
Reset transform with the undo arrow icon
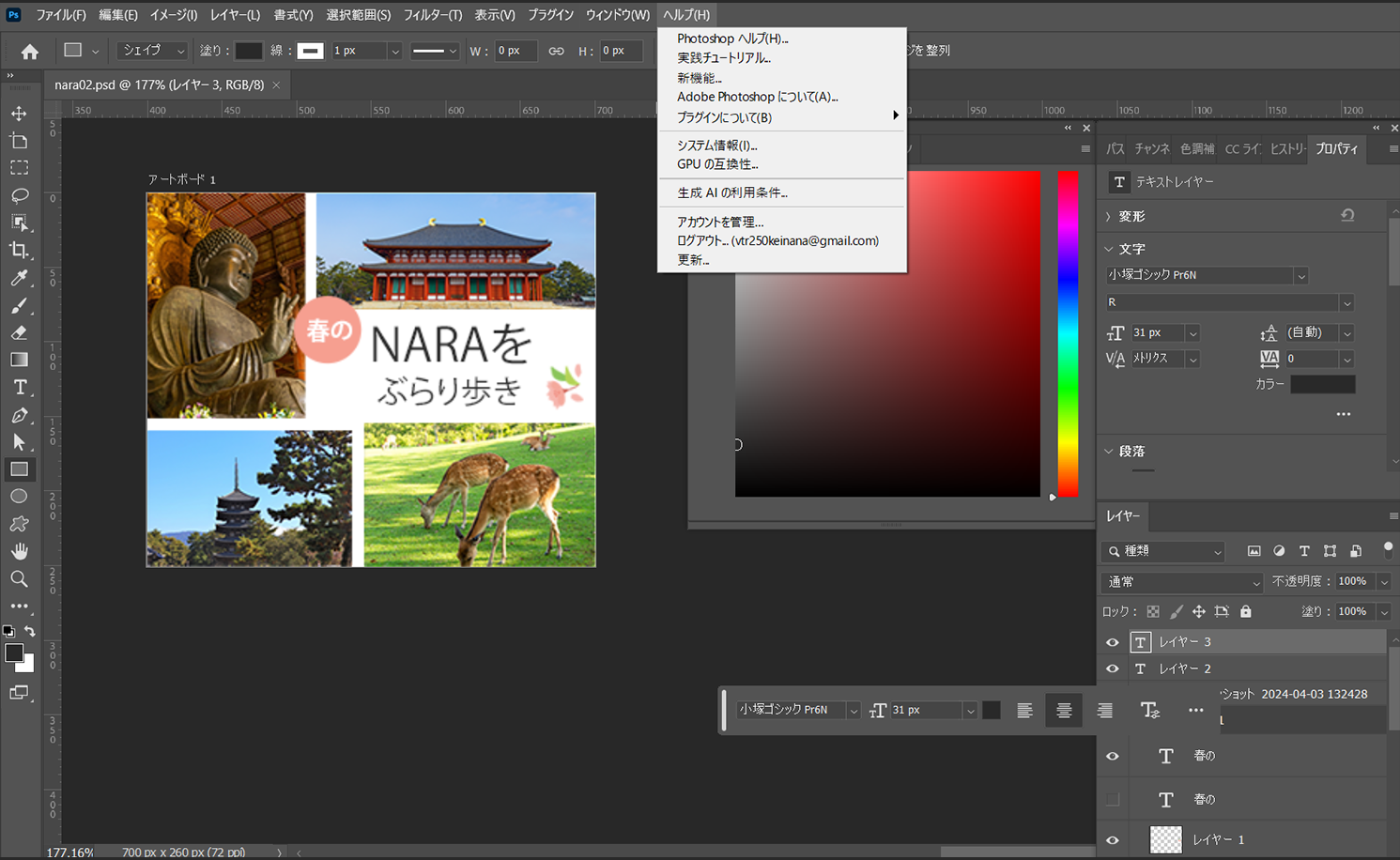1347,215
